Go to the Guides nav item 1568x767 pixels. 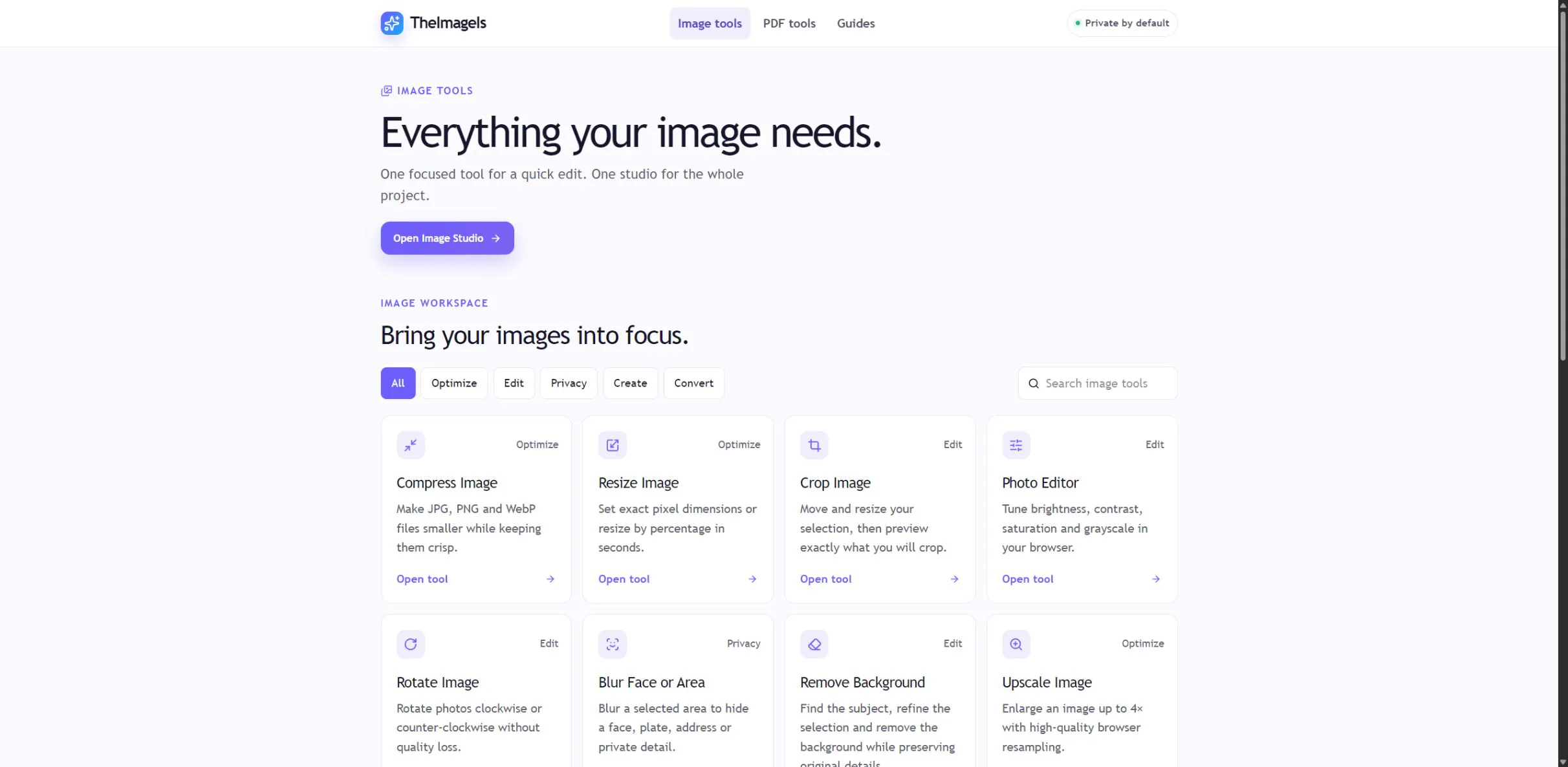tap(855, 23)
